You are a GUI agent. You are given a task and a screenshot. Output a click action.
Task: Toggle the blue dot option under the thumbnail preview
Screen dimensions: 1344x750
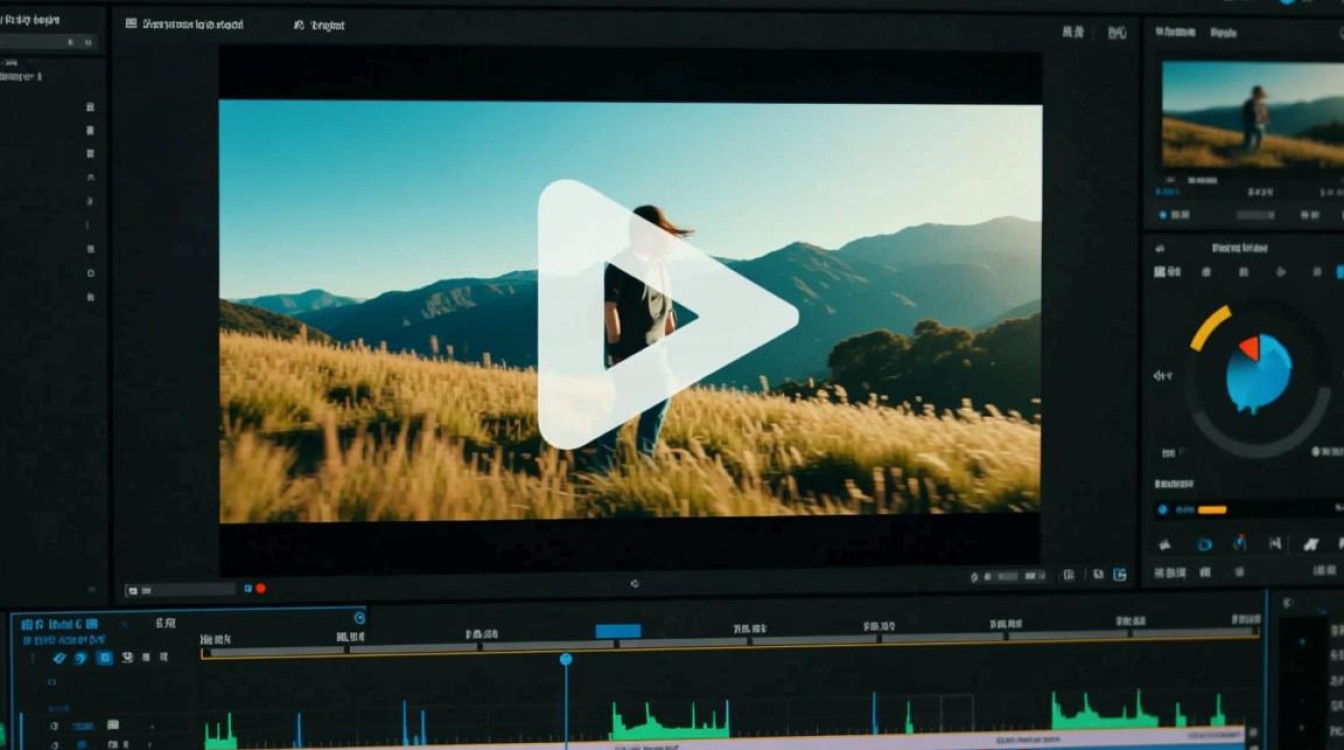(1162, 215)
